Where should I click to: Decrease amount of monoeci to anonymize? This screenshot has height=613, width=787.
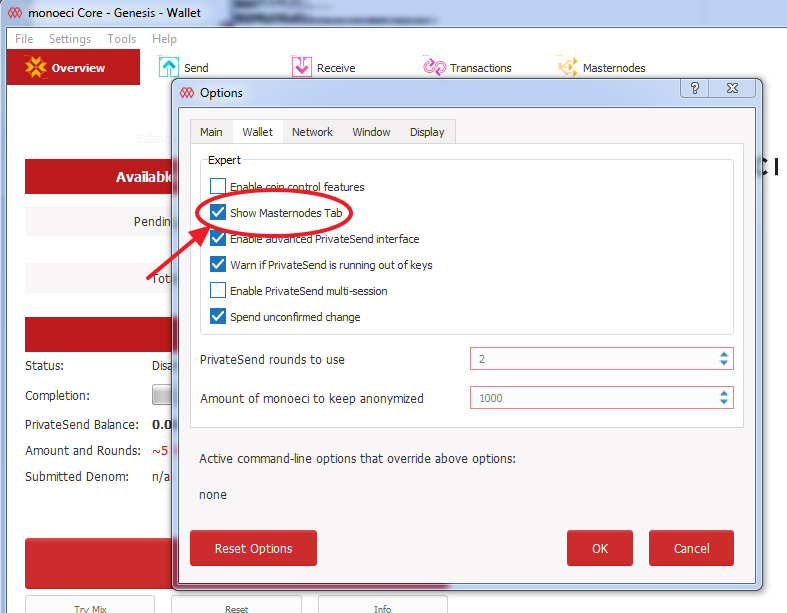(x=724, y=402)
